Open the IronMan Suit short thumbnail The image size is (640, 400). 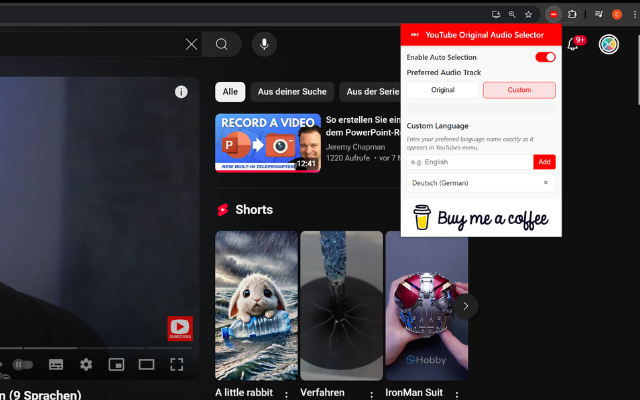tap(427, 306)
